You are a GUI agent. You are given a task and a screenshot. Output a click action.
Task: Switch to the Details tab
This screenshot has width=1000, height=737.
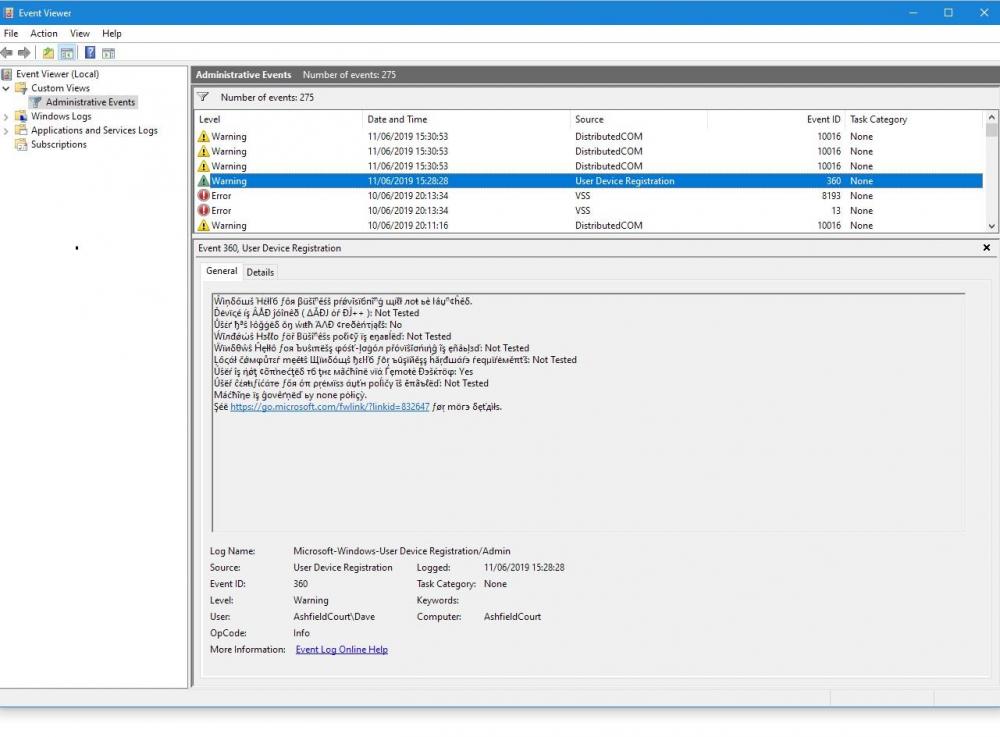pos(260,272)
